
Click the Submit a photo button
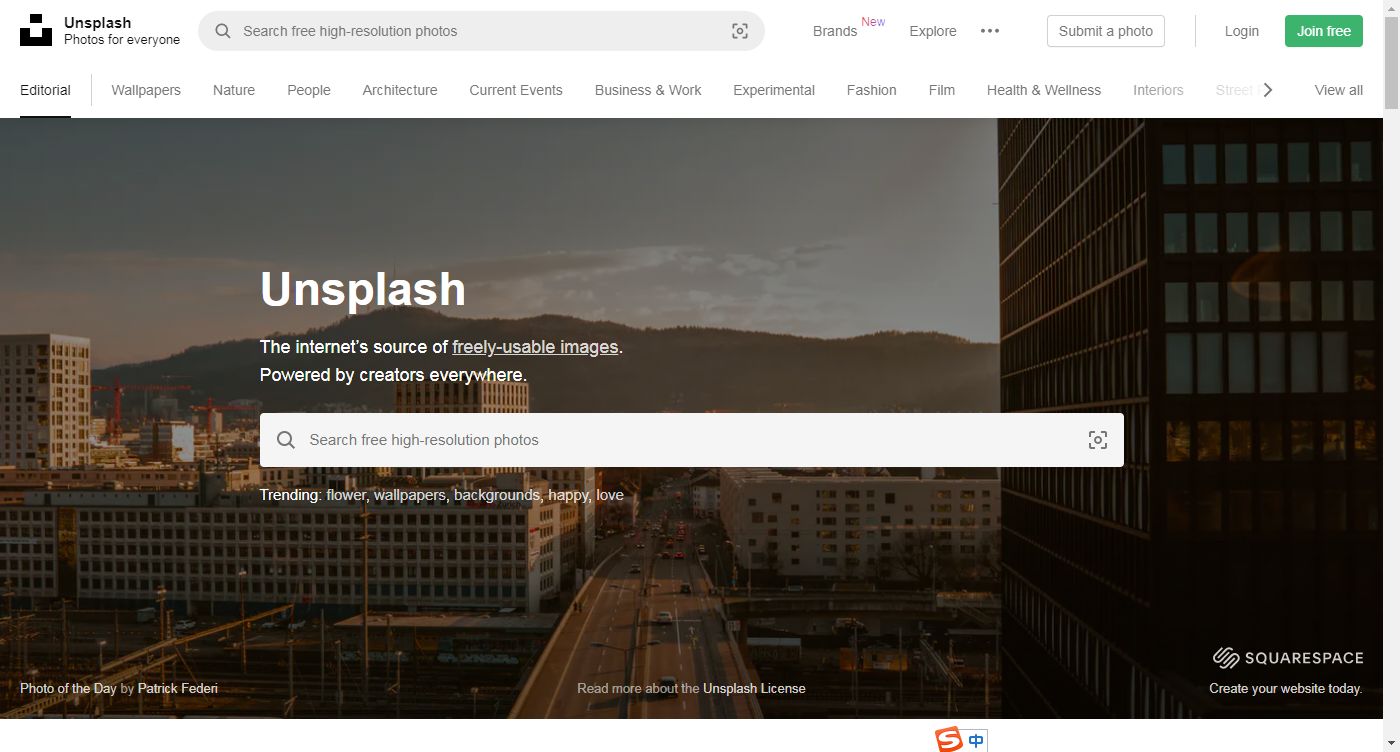point(1106,31)
